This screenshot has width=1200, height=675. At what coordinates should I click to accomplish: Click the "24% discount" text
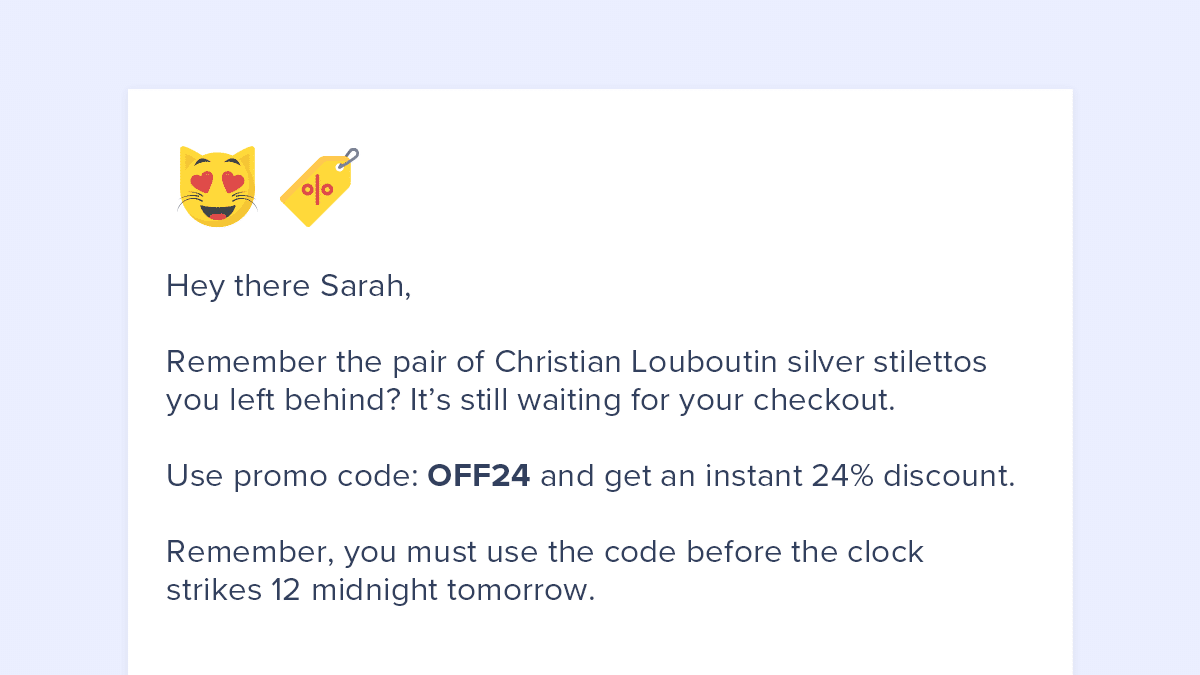coord(912,476)
